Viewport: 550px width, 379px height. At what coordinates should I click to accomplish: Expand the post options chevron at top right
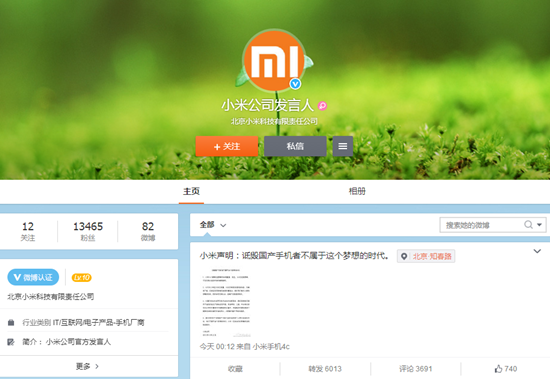[537, 251]
